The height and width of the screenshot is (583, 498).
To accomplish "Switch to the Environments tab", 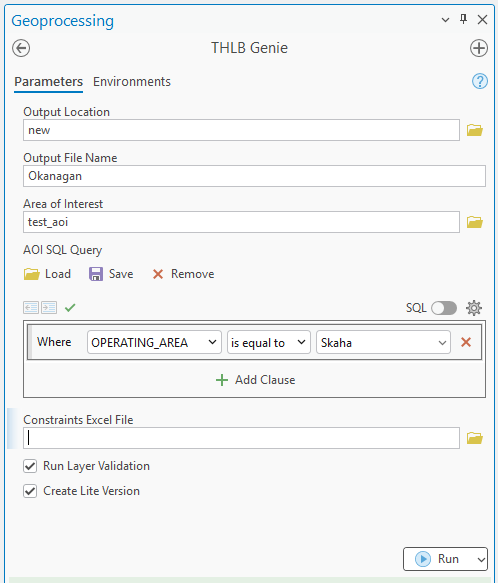I will pyautogui.click(x=132, y=82).
